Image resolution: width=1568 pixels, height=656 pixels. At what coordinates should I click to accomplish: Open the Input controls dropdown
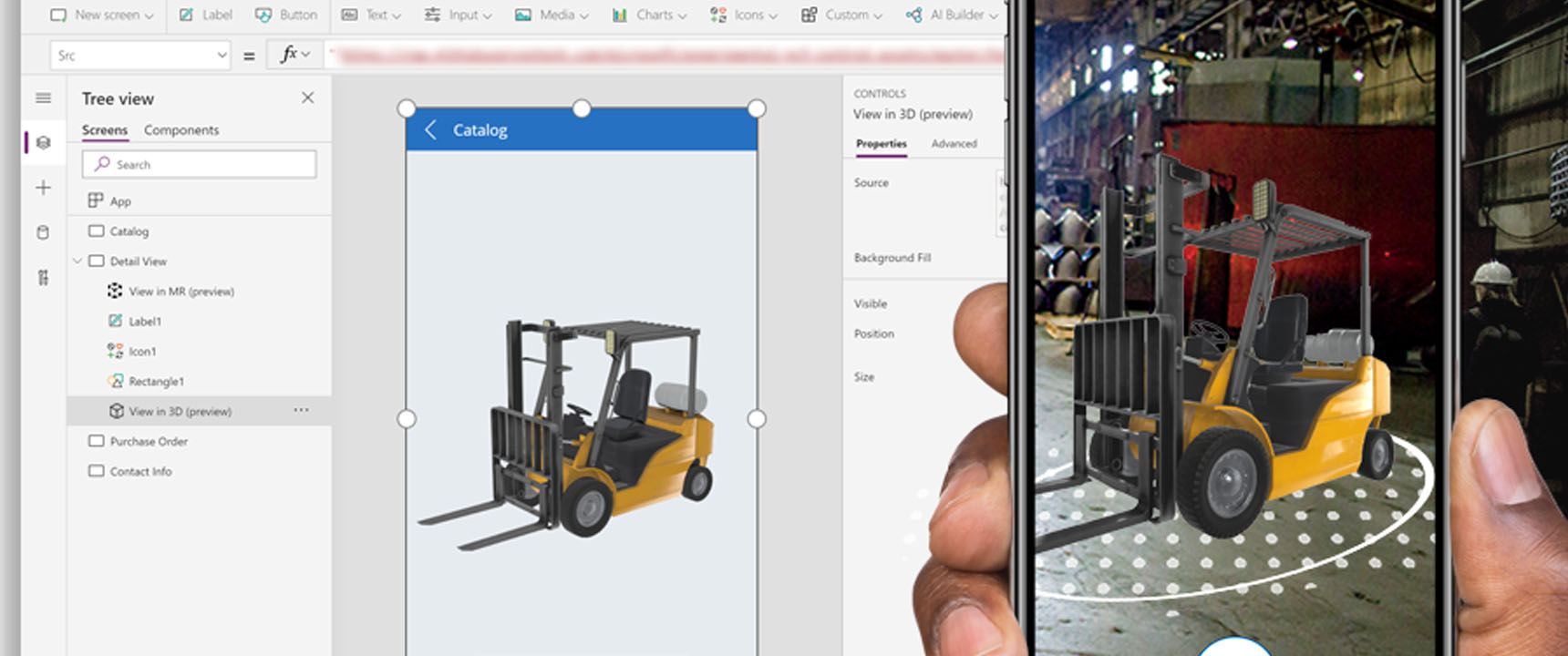pyautogui.click(x=458, y=15)
